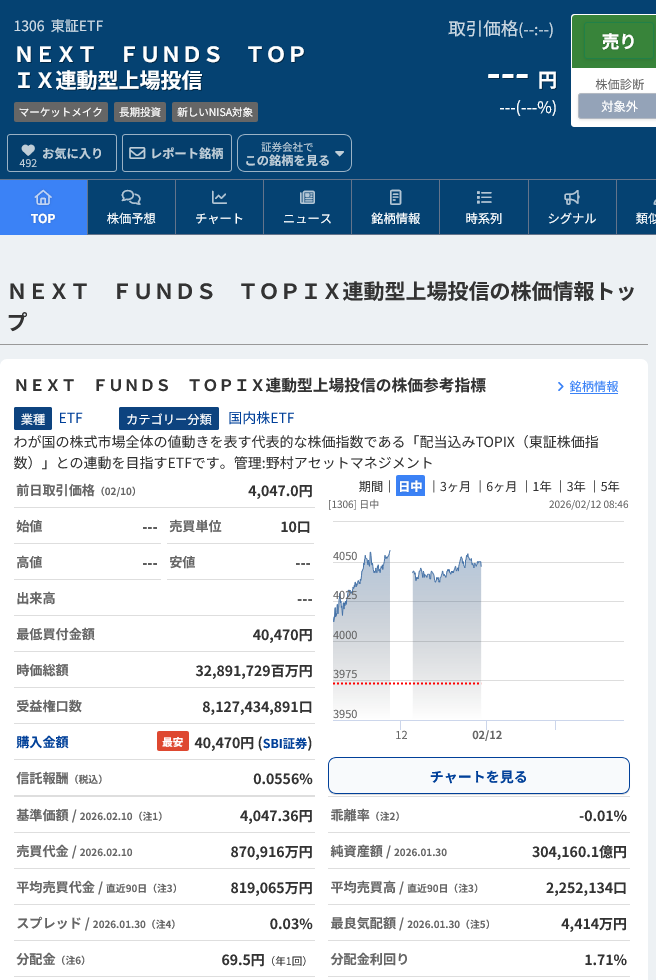Click the heart icon to add favorite
The image size is (656, 980).
(28, 151)
